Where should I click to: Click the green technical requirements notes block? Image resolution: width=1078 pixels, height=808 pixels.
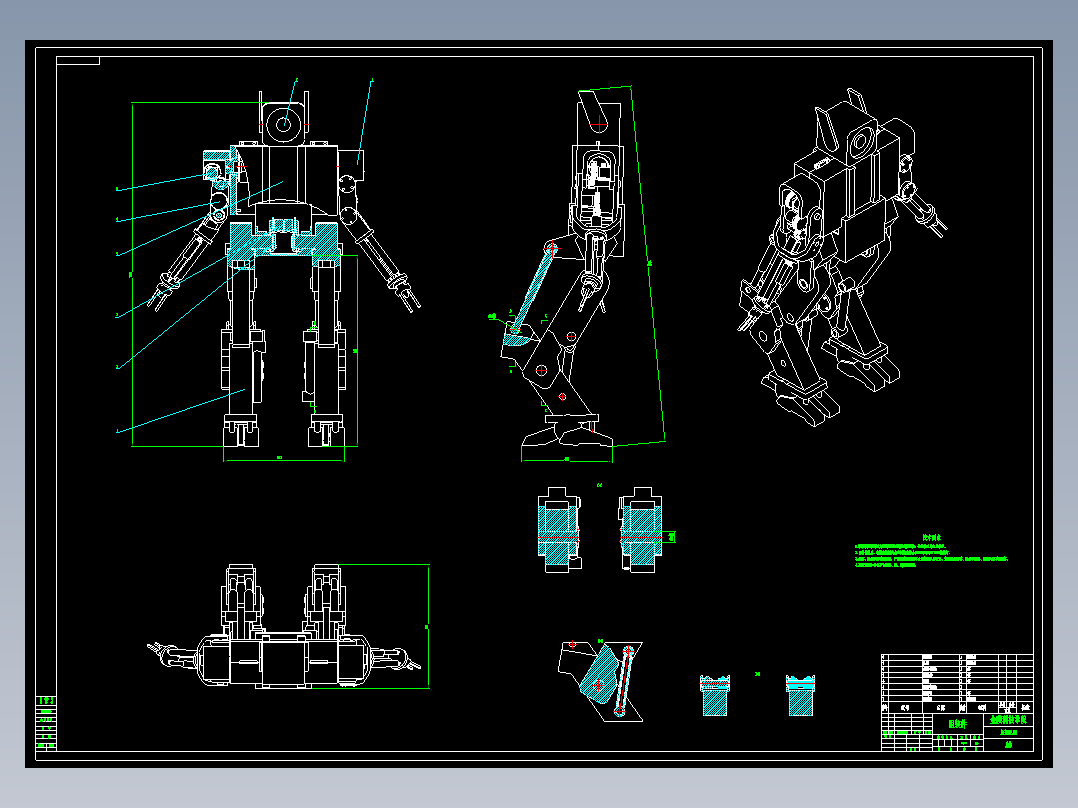tap(931, 552)
